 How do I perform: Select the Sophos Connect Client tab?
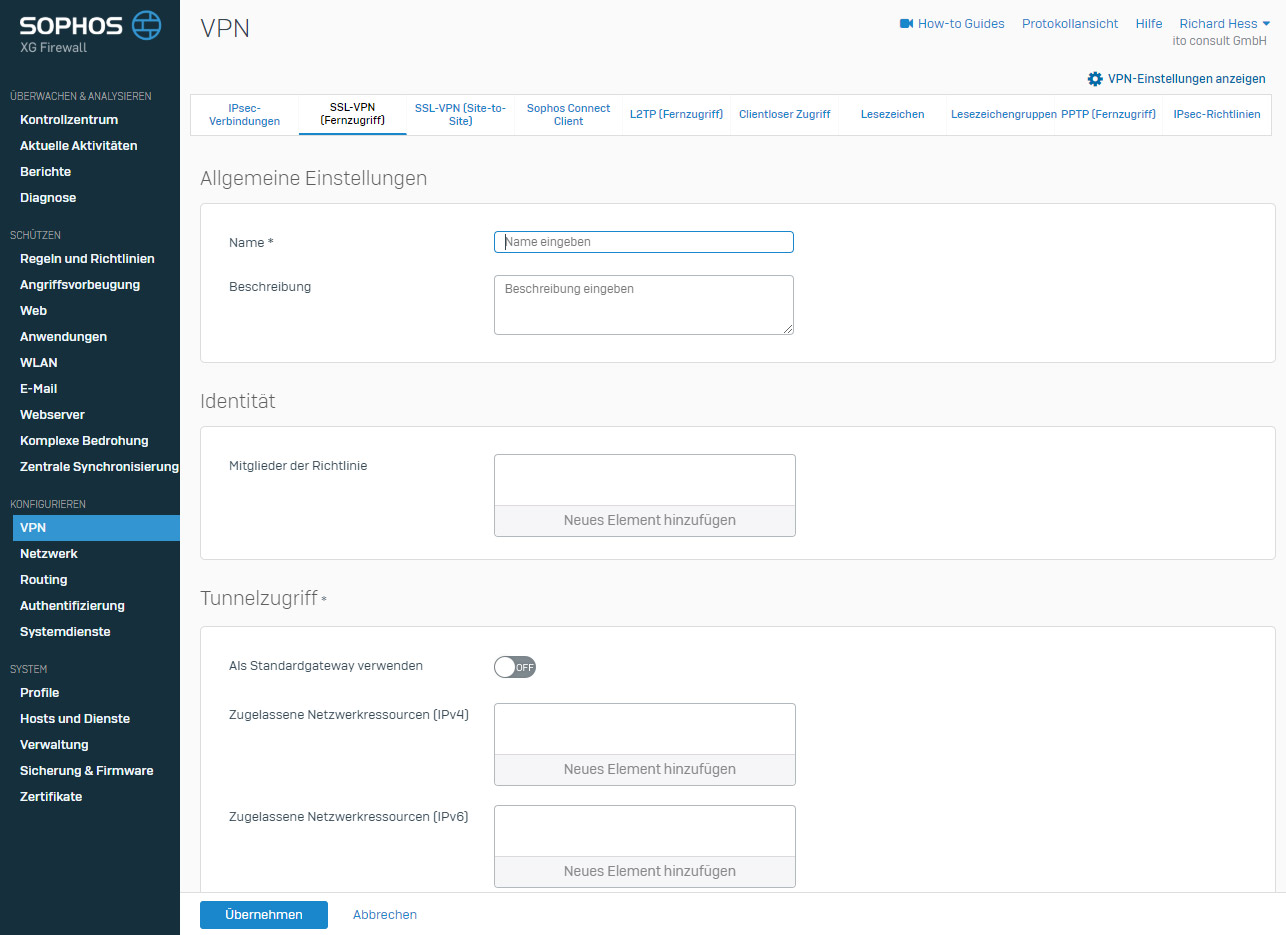[568, 114]
